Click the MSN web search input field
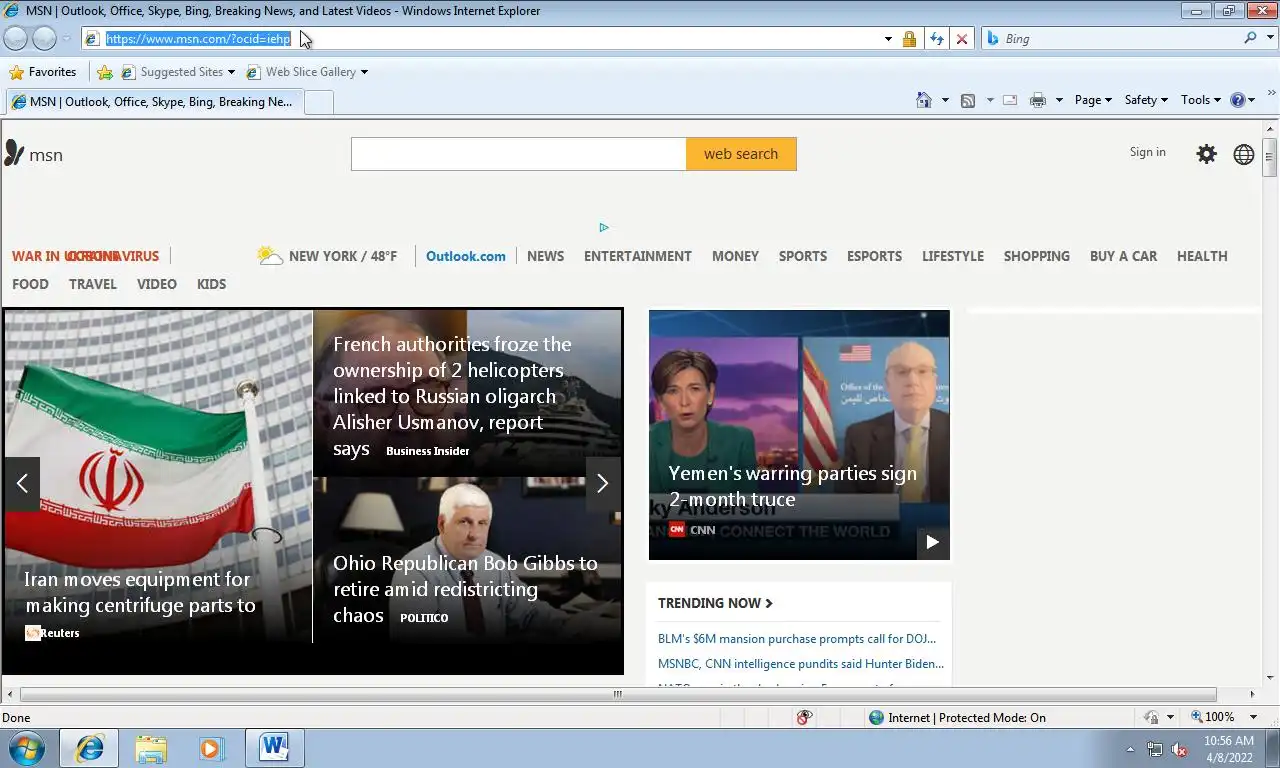Viewport: 1280px width, 768px height. (x=519, y=154)
